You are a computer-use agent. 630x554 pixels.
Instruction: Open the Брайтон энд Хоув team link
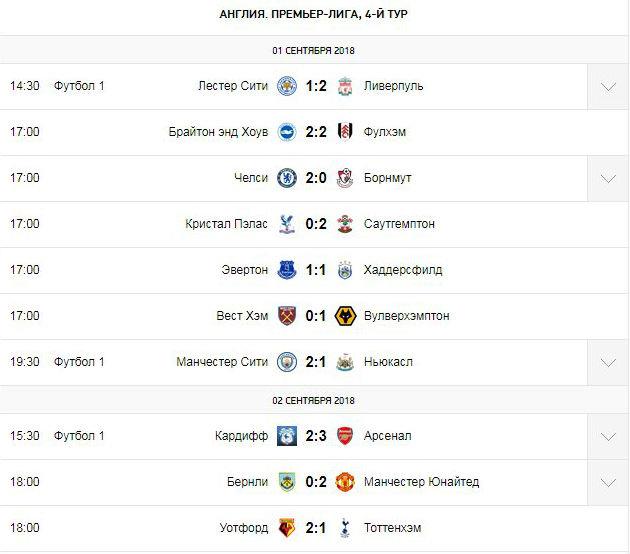pos(219,132)
